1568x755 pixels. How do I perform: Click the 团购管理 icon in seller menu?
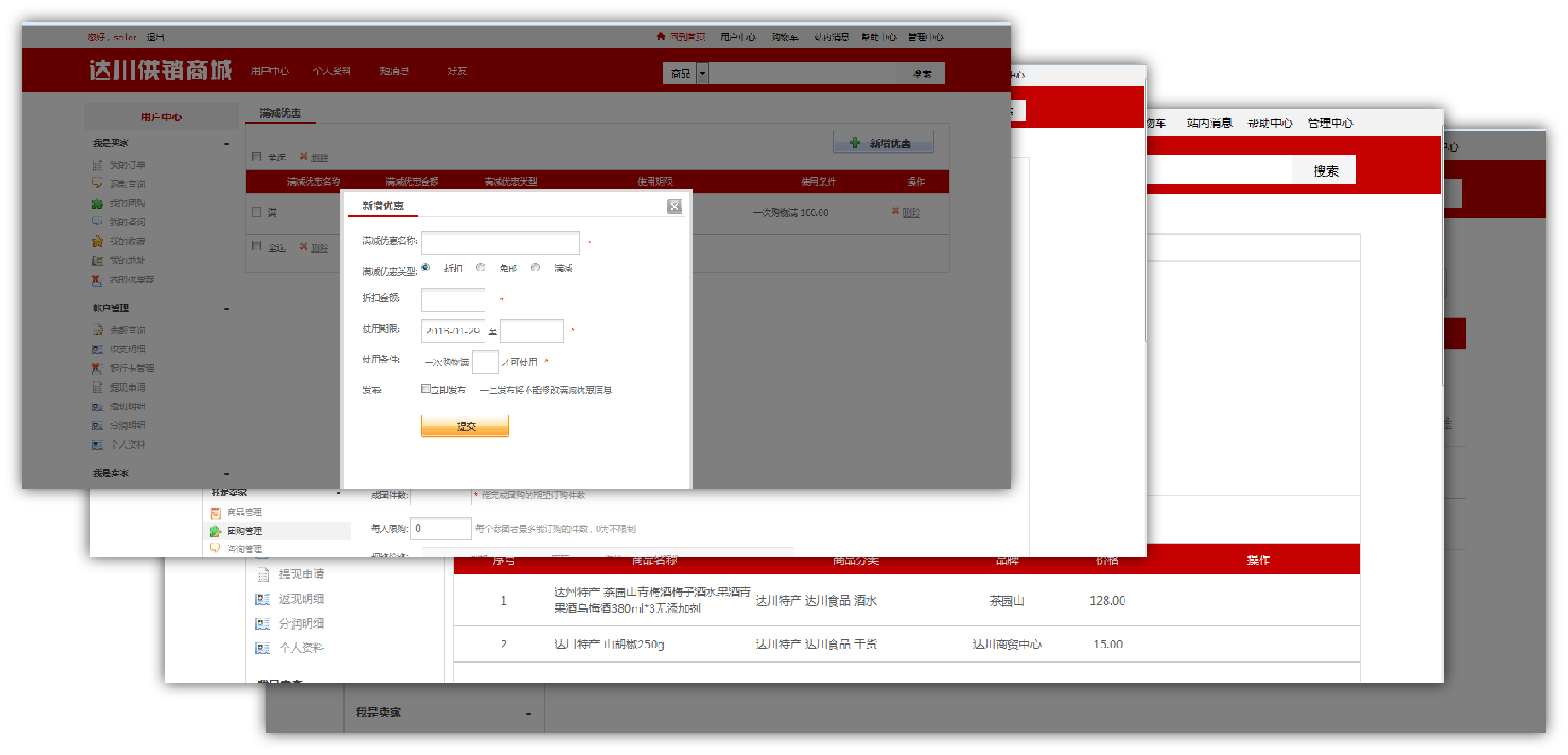pyautogui.click(x=215, y=531)
